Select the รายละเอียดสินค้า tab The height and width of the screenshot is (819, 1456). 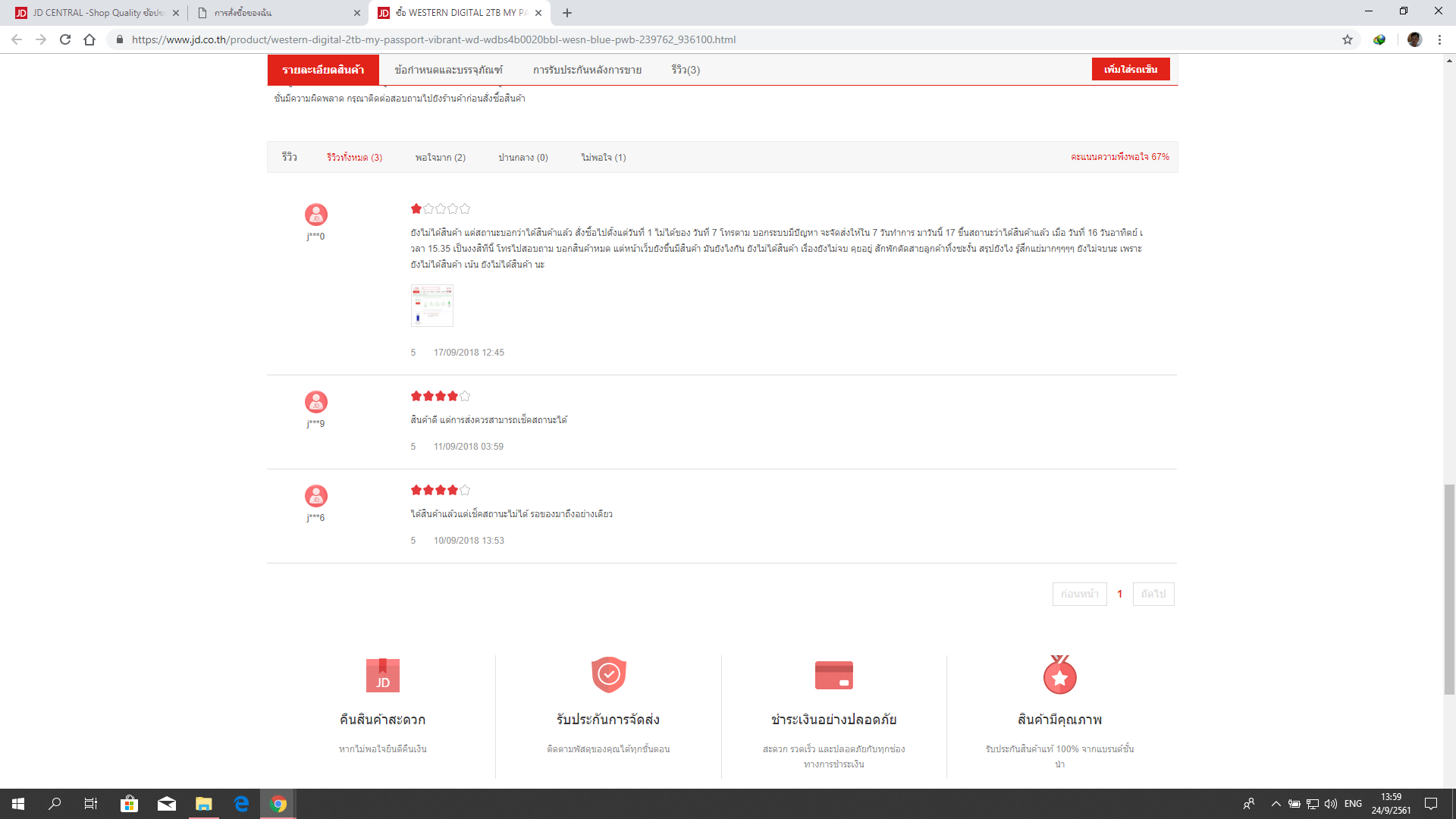(323, 70)
